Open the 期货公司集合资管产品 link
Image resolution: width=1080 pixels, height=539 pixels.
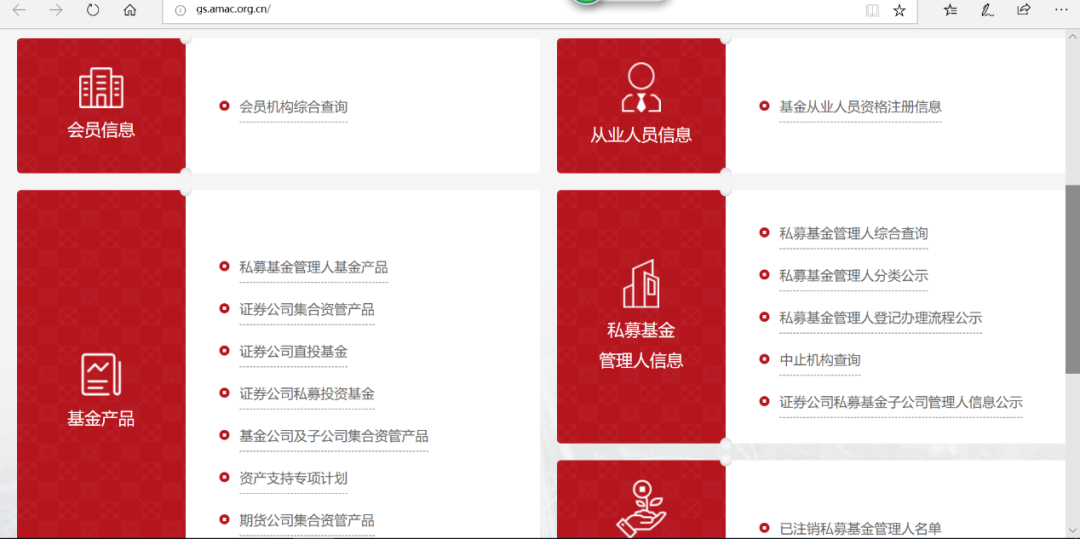pos(307,520)
